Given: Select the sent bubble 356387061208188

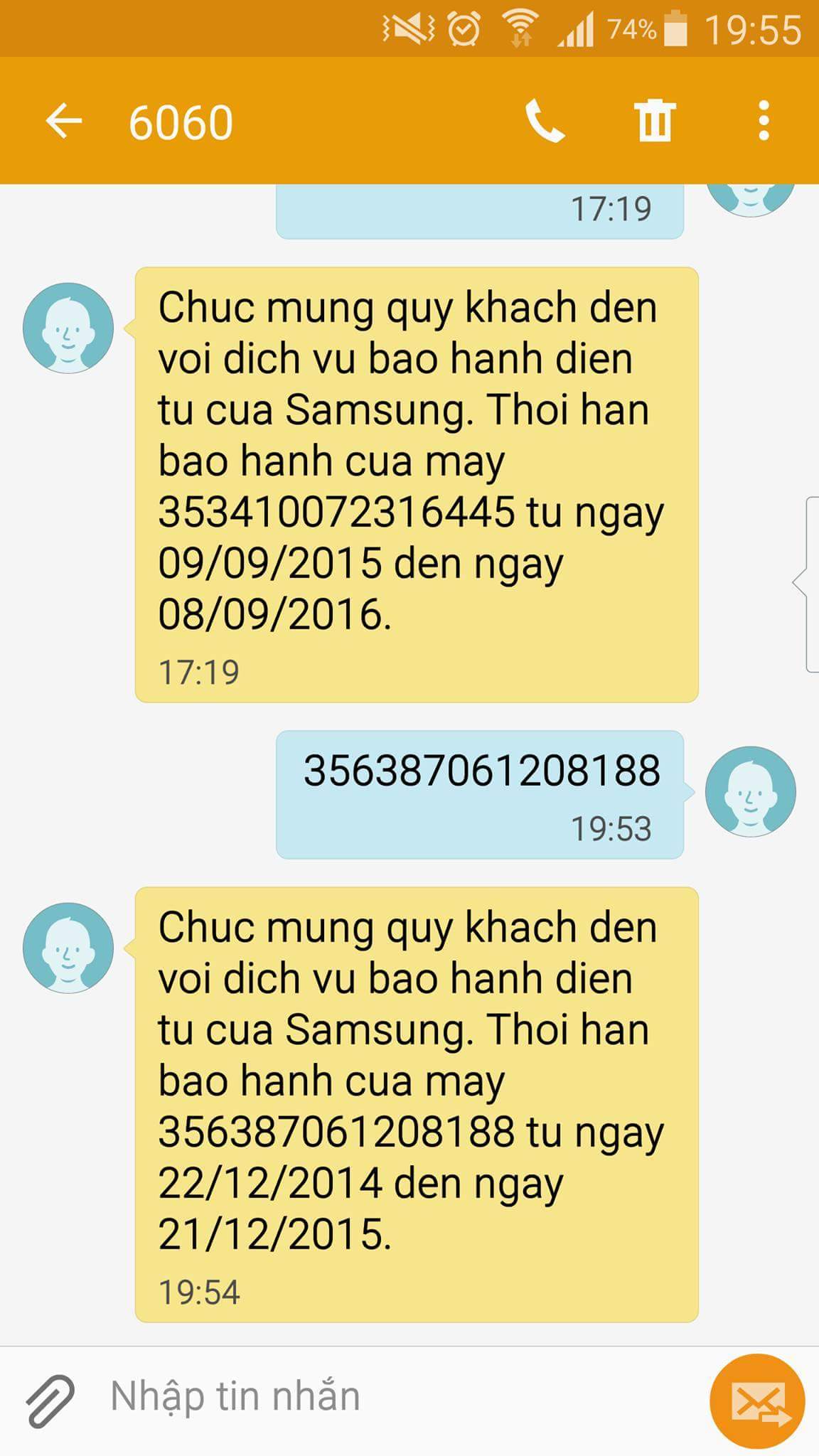Looking at the screenshot, I should (480, 795).
